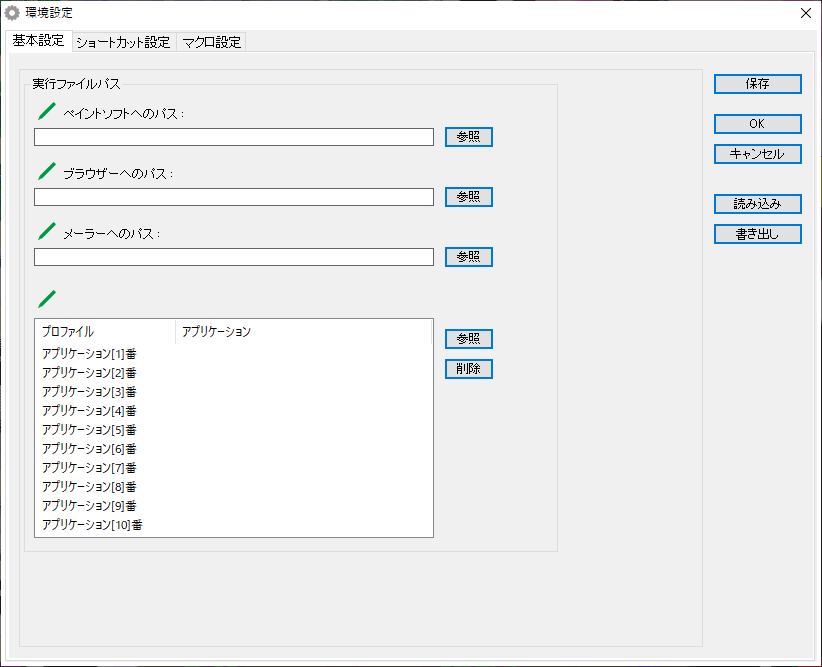
Task: Switch to the ショートカット設定 tab
Action: point(122,42)
